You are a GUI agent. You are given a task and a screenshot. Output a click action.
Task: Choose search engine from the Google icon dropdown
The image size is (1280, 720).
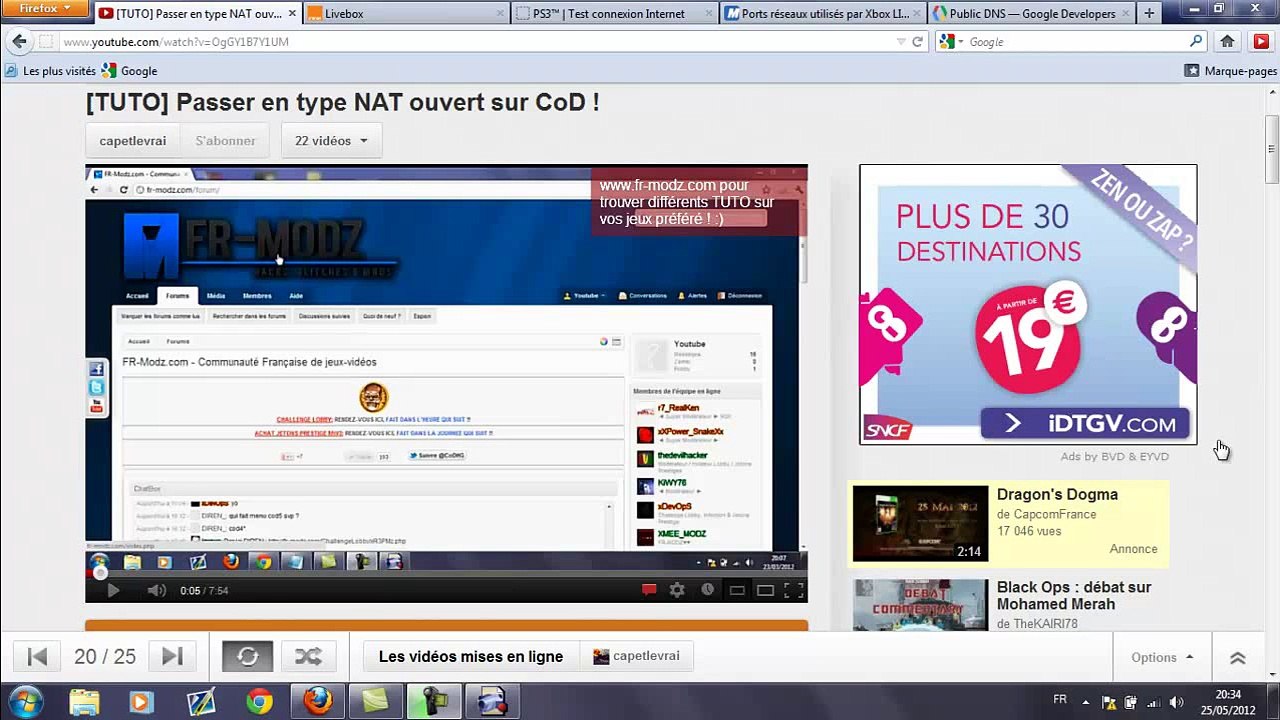click(950, 42)
